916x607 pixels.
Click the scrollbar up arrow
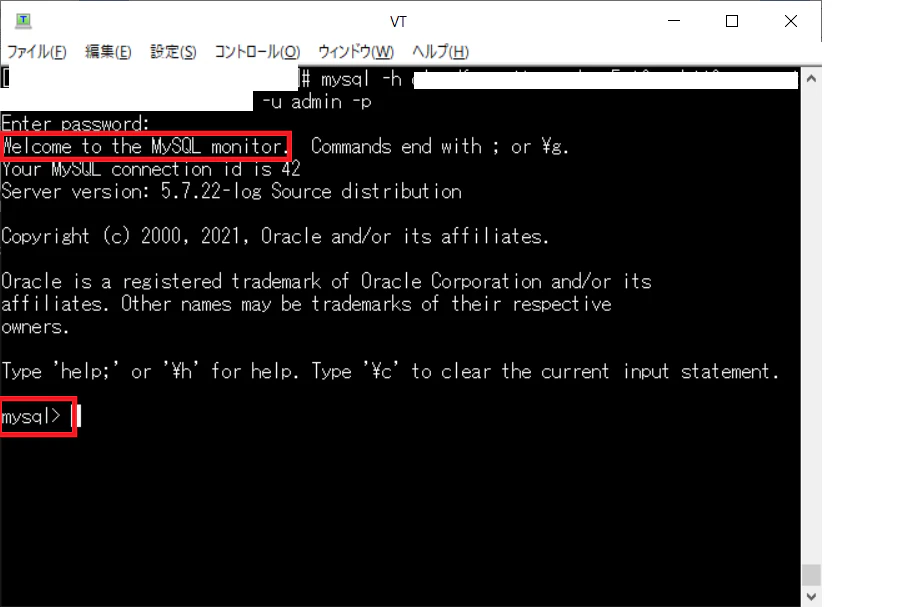(811, 78)
